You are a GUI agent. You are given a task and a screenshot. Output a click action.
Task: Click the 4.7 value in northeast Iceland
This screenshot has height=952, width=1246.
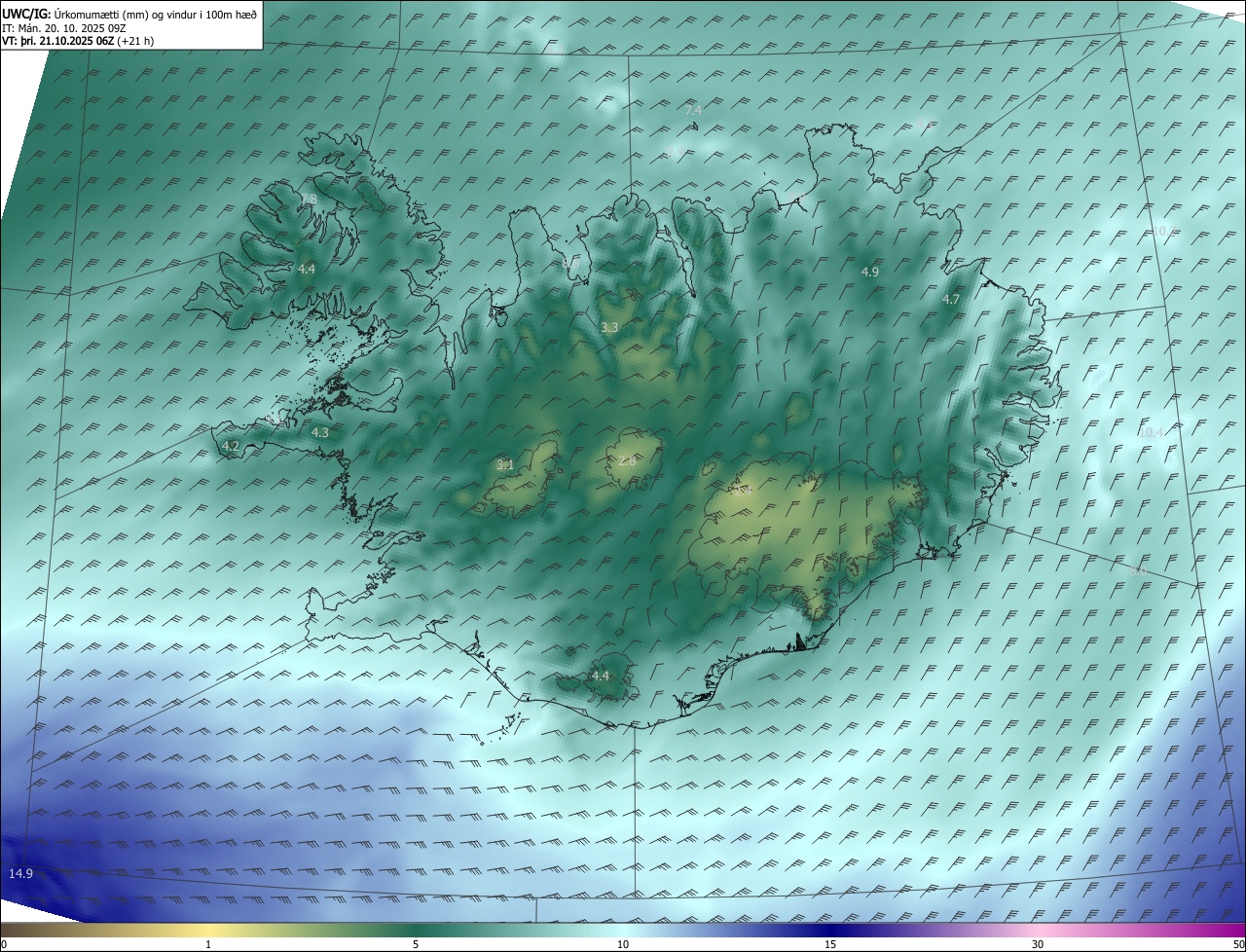[x=951, y=300]
